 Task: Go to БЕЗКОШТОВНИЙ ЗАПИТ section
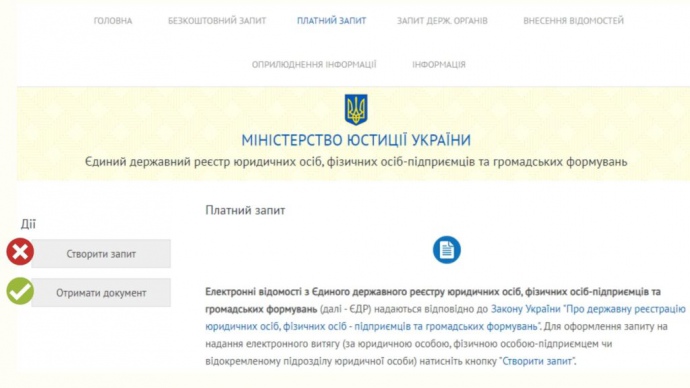217,21
